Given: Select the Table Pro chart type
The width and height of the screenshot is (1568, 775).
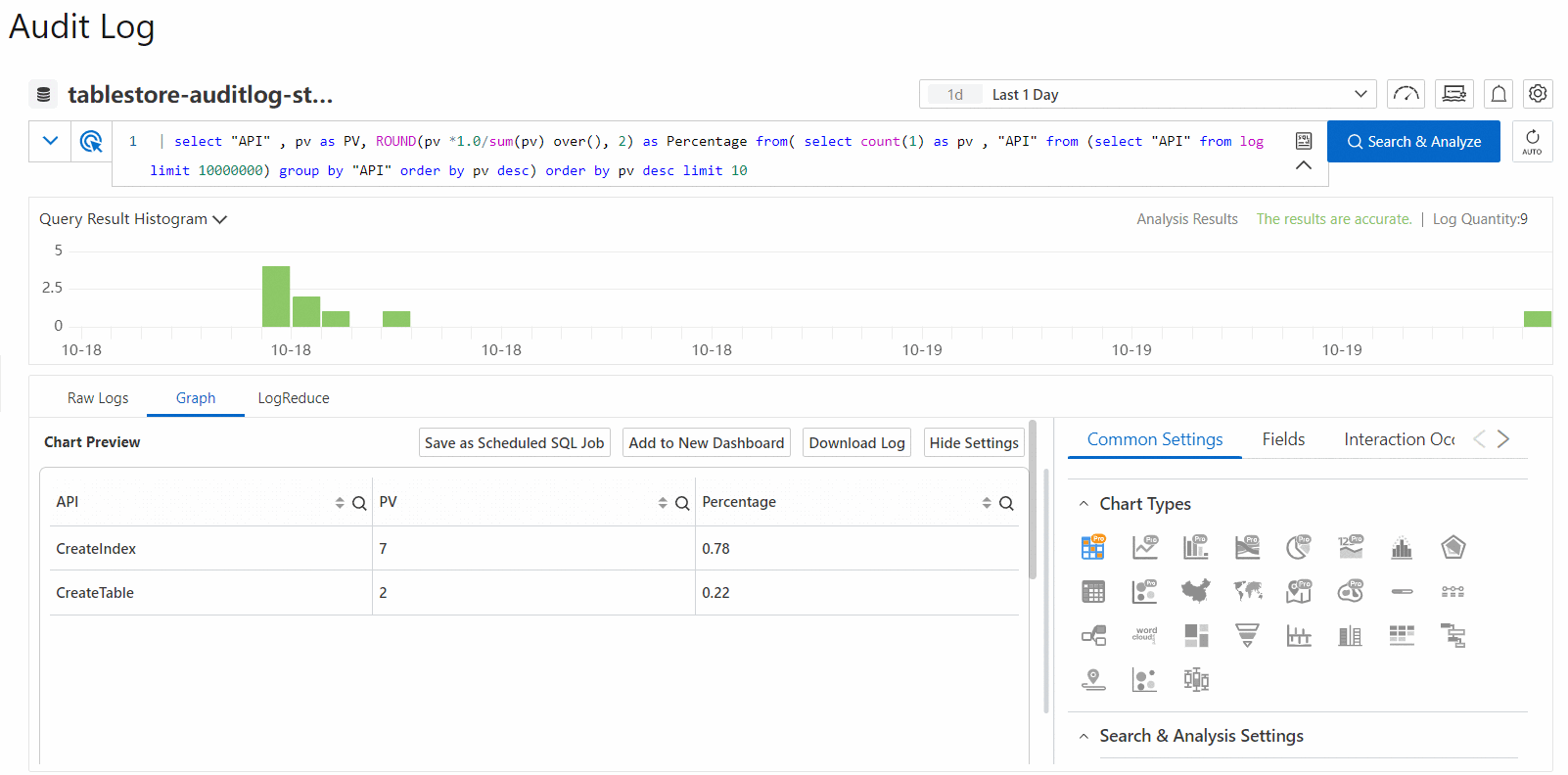Looking at the screenshot, I should (x=1093, y=547).
